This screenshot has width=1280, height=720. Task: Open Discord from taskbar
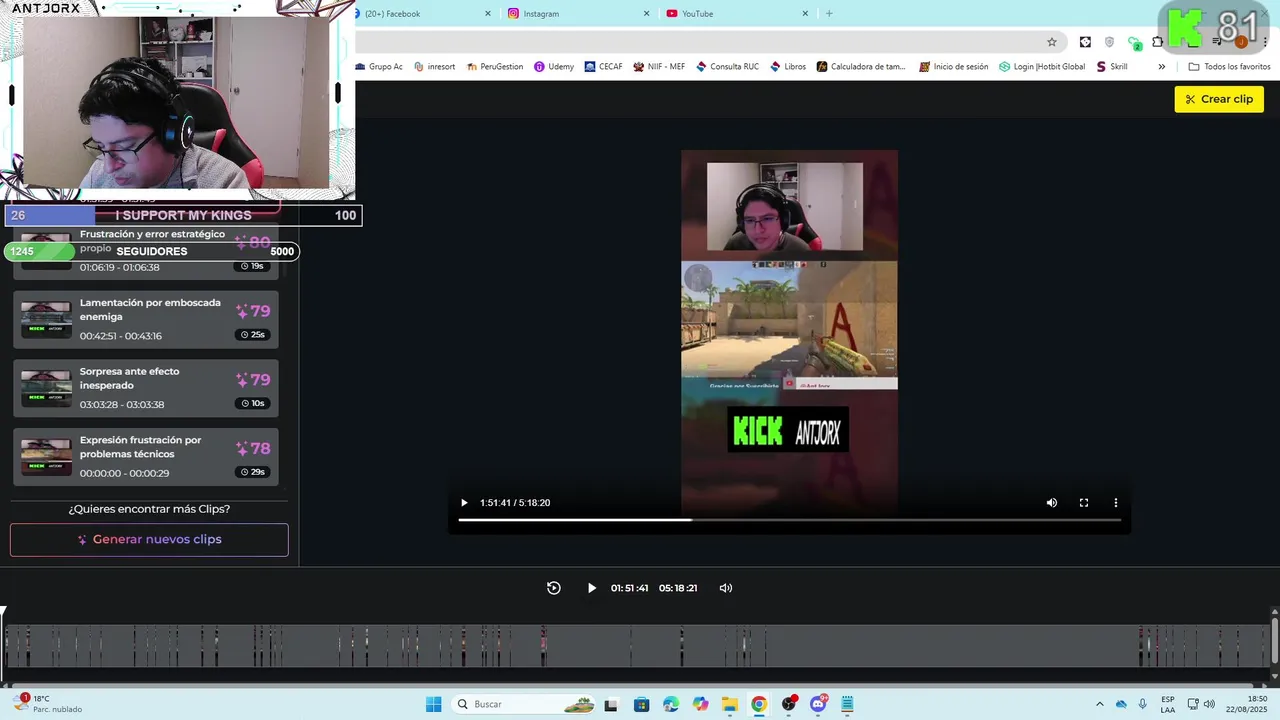818,704
